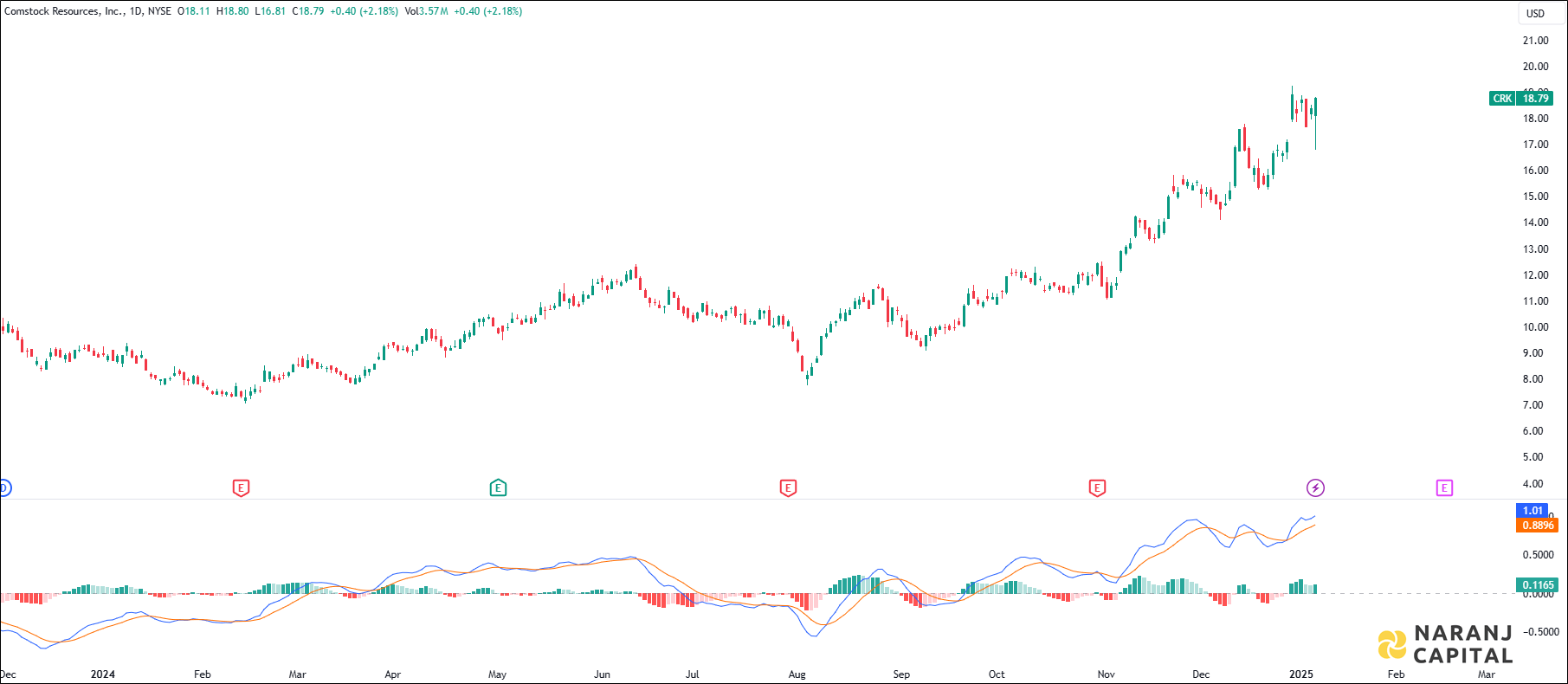1568x684 pixels.
Task: Click the Jun label on time axis
Action: [602, 674]
